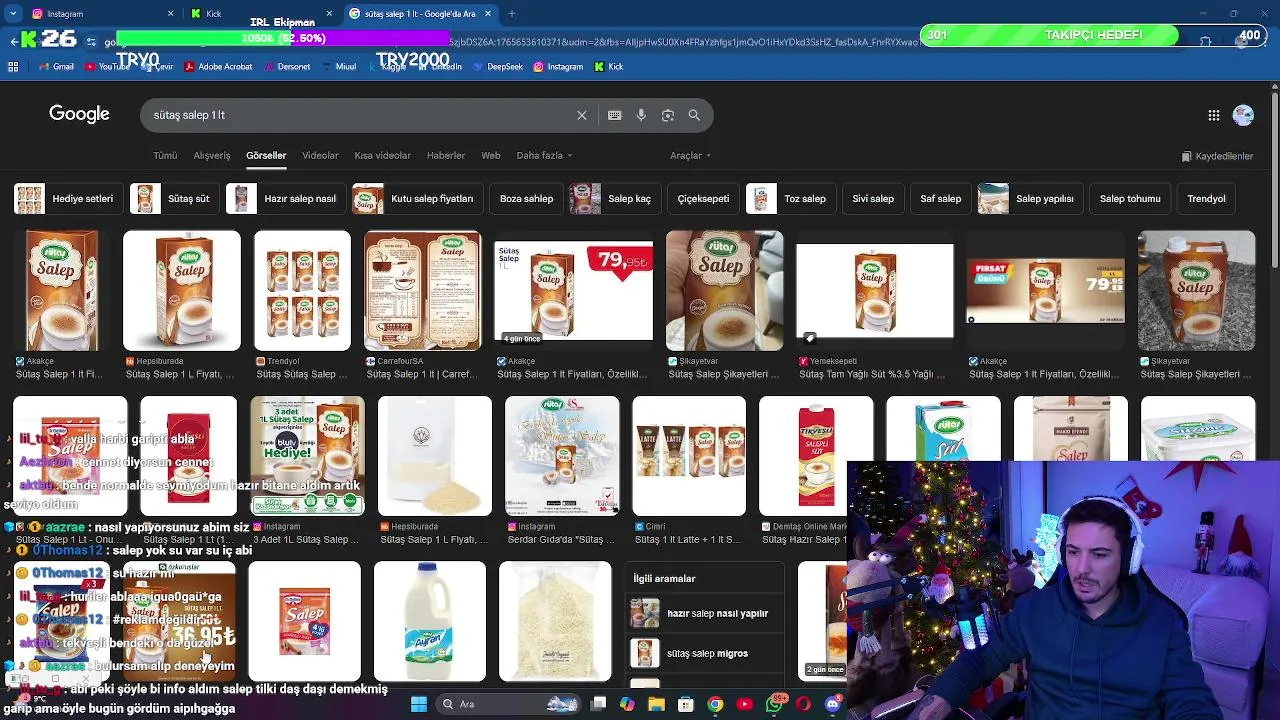
Task: Open the Google apps grid
Action: [x=1213, y=115]
